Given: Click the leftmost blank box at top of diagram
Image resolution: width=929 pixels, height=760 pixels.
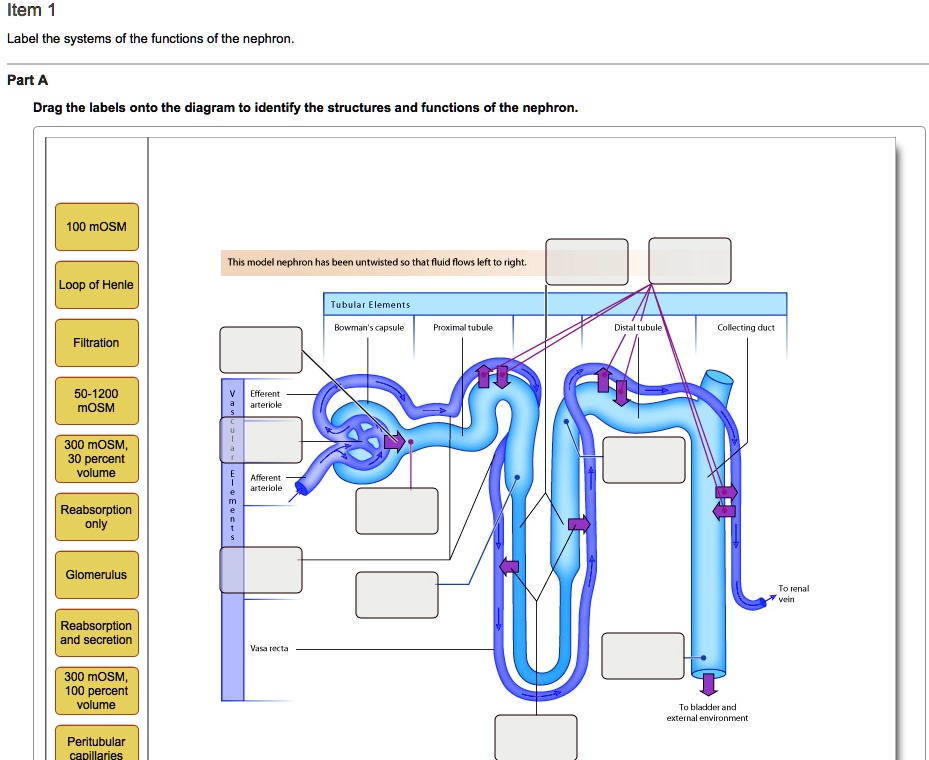Looking at the screenshot, I should (x=586, y=261).
